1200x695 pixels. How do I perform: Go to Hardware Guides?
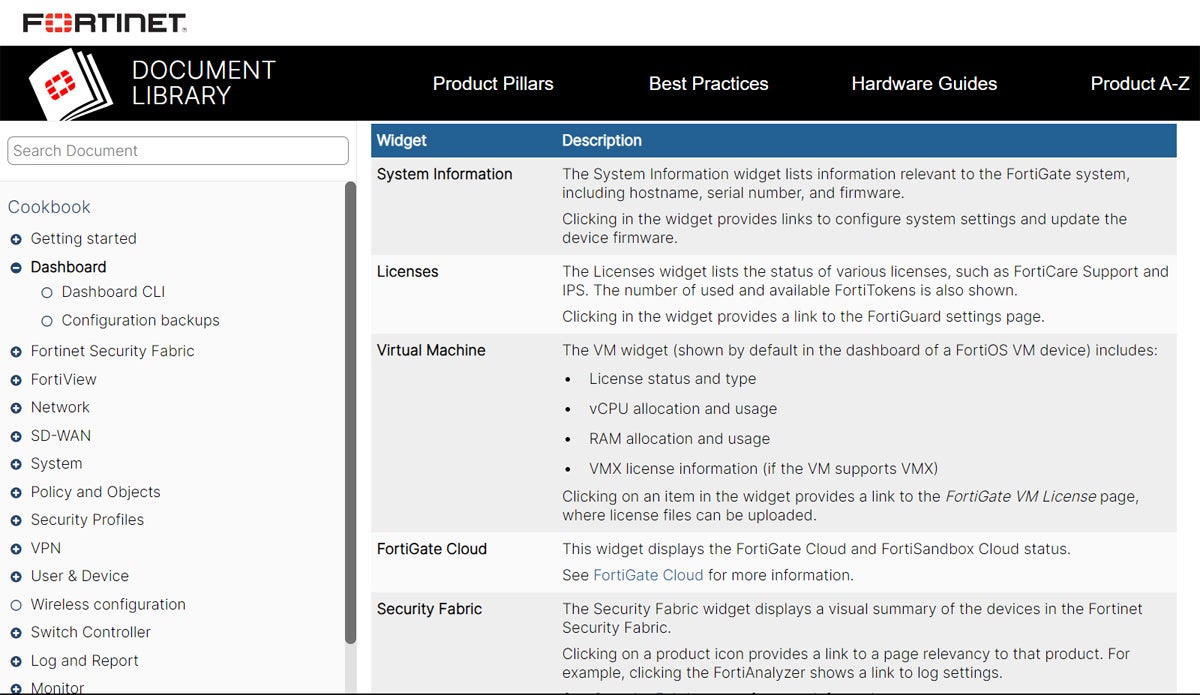tap(924, 84)
